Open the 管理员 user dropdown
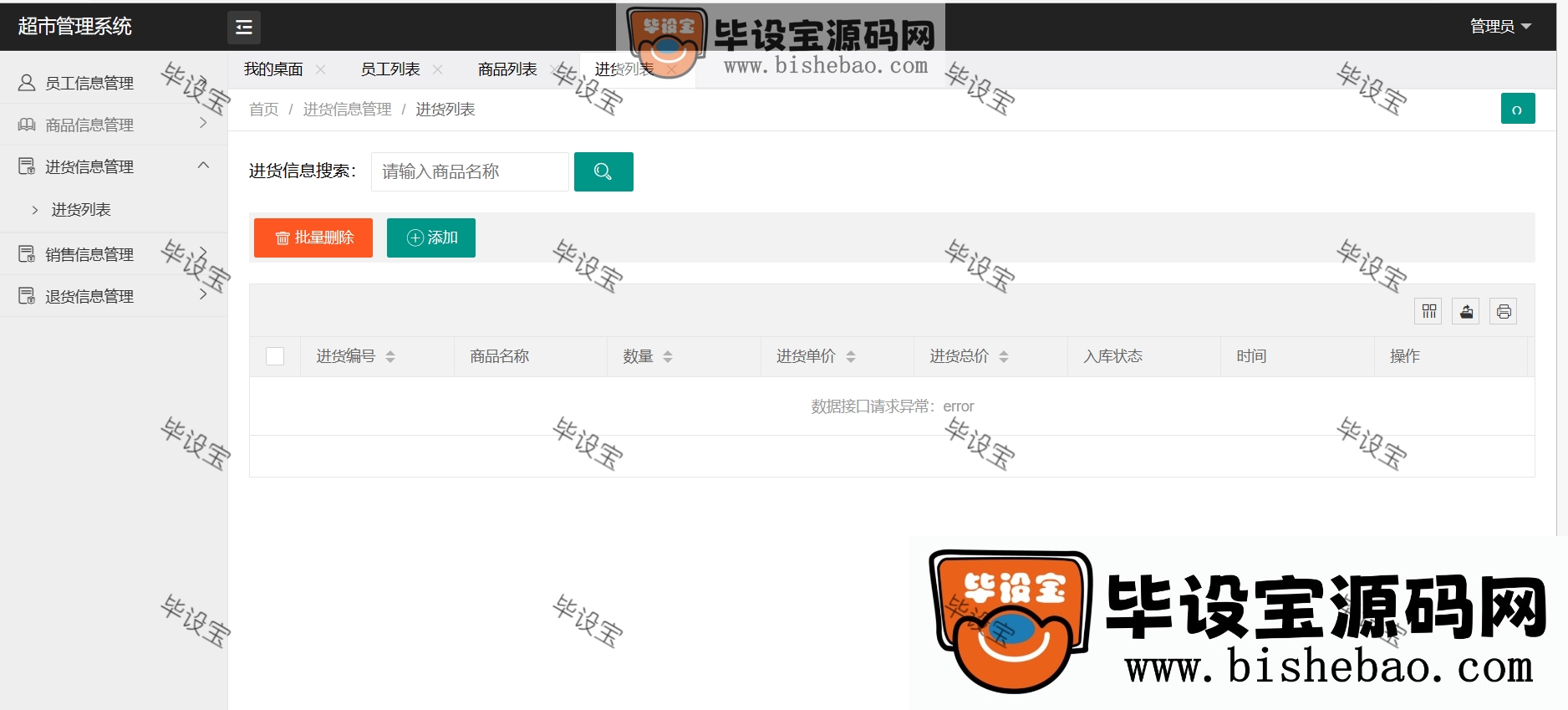 point(1500,27)
